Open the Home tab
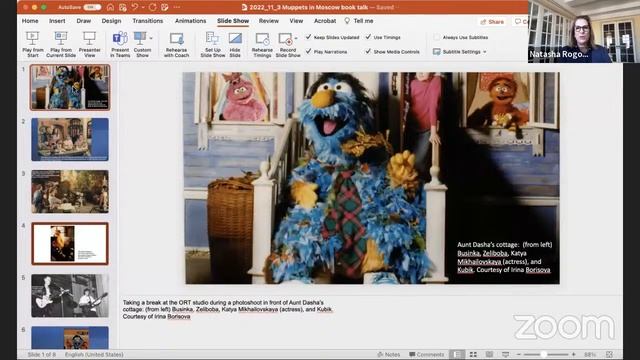640x360 pixels. [30, 21]
